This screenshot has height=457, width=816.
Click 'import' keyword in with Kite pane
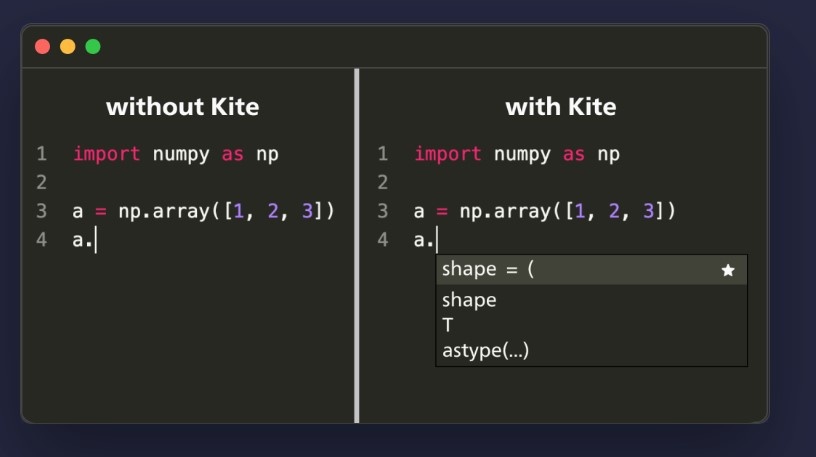click(x=448, y=154)
